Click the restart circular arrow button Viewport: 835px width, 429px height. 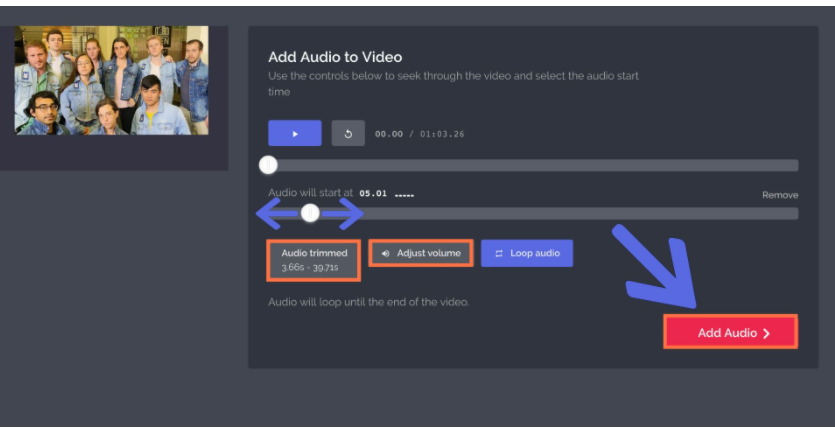pyautogui.click(x=348, y=133)
